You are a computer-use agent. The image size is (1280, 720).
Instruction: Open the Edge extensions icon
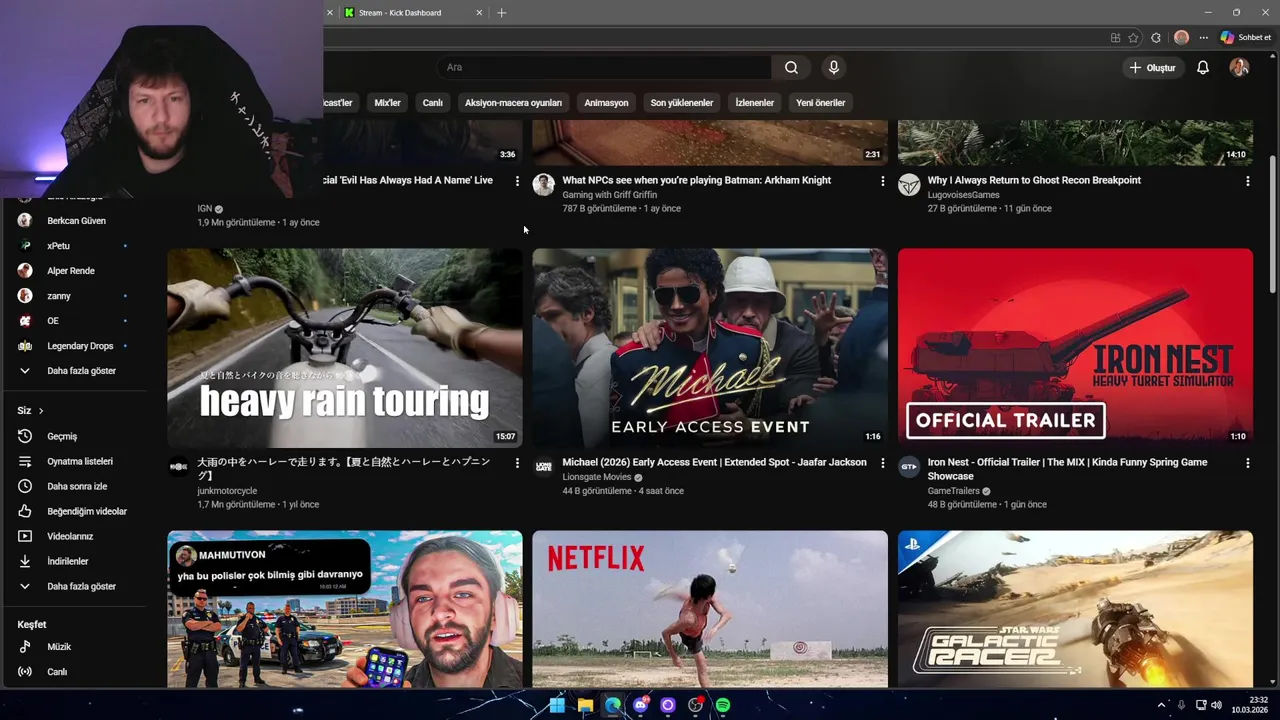pyautogui.click(x=1156, y=37)
